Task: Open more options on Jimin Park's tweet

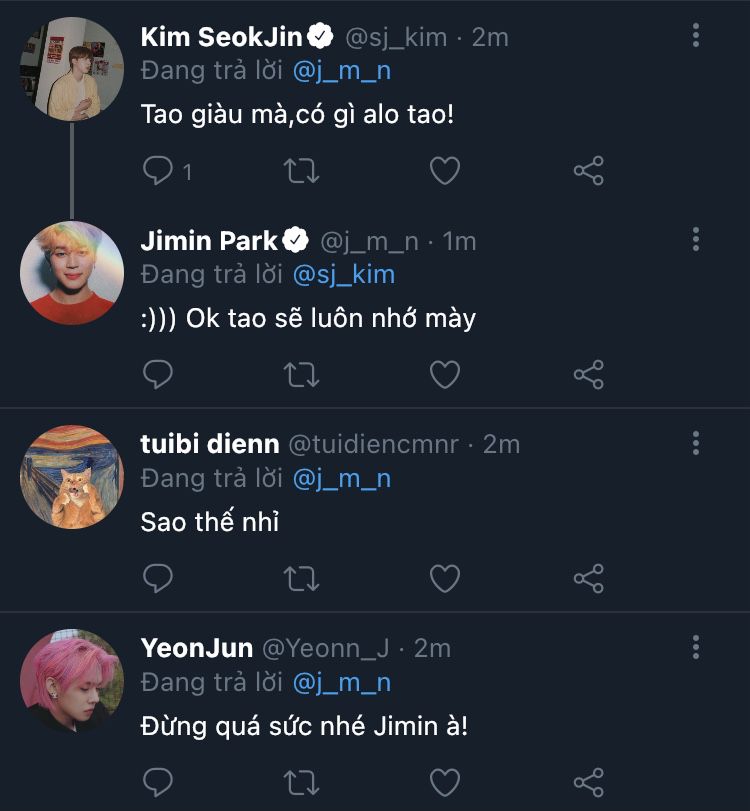Action: [x=696, y=239]
